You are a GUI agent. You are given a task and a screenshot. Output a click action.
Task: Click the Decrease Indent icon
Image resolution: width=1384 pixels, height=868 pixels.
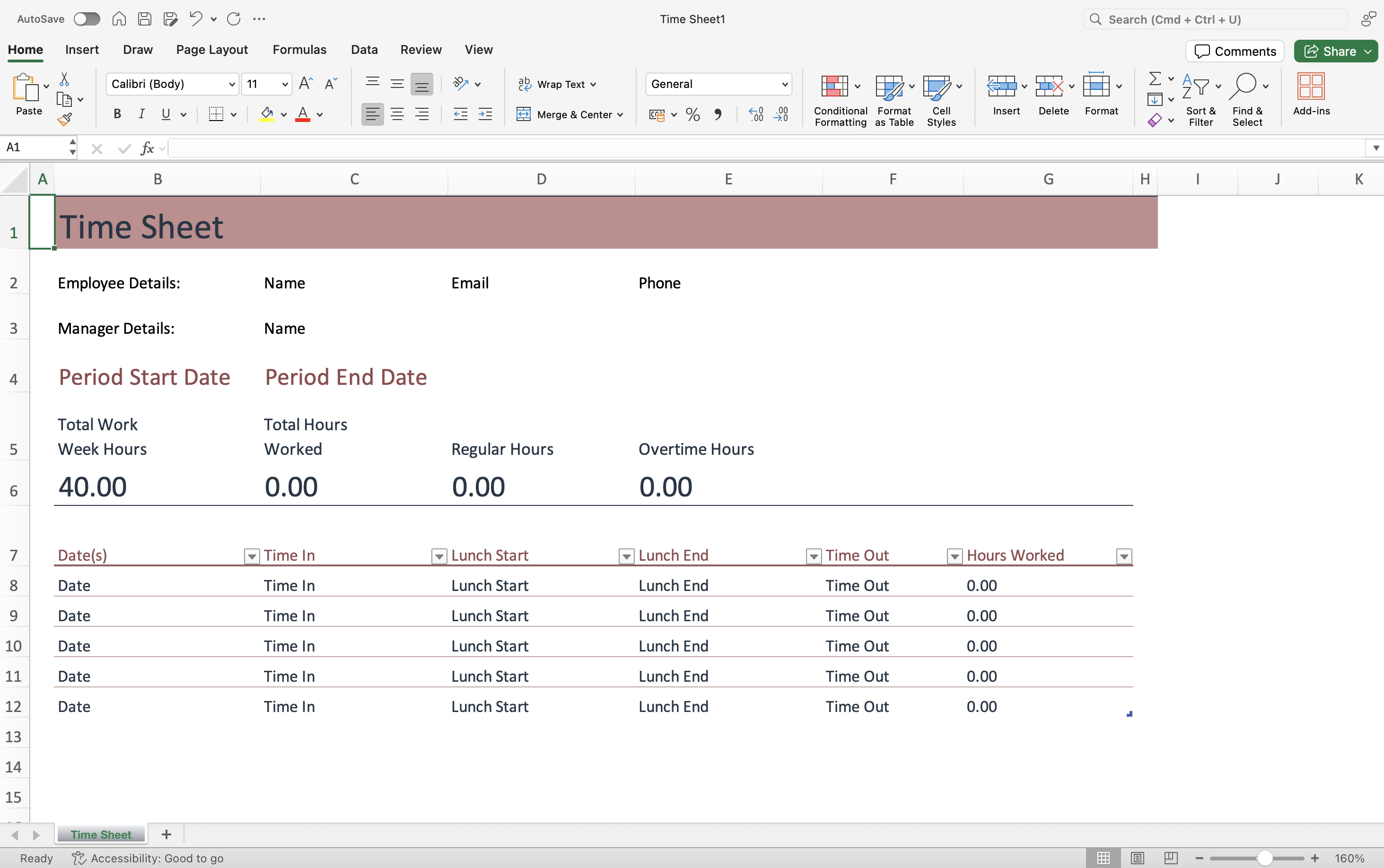pyautogui.click(x=461, y=114)
